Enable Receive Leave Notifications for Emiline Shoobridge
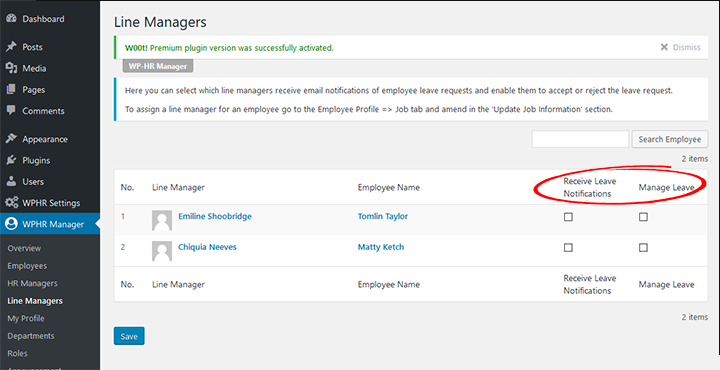Viewport: 720px width, 370px height. pos(568,217)
